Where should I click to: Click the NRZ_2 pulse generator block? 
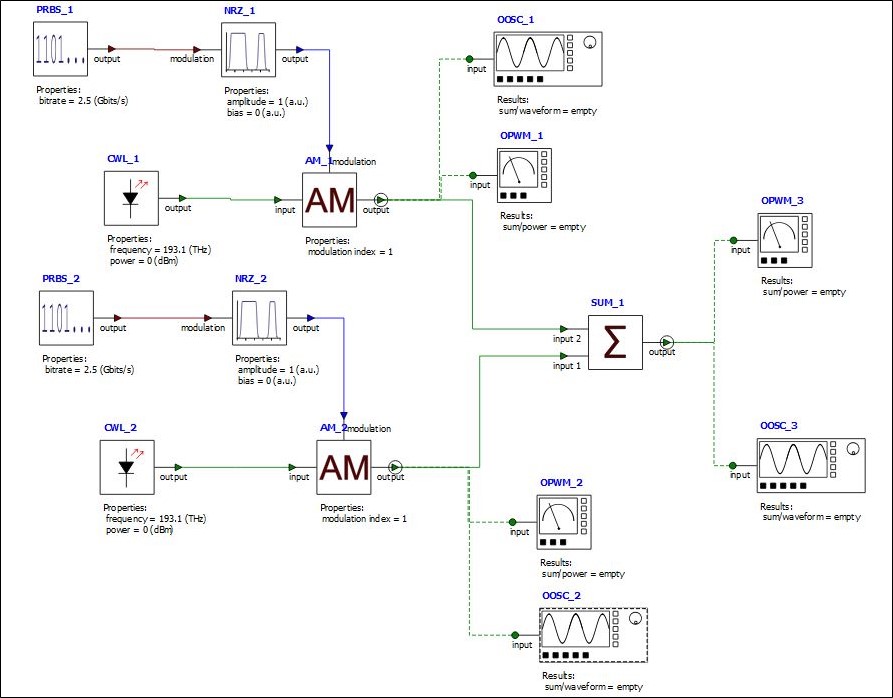click(259, 318)
